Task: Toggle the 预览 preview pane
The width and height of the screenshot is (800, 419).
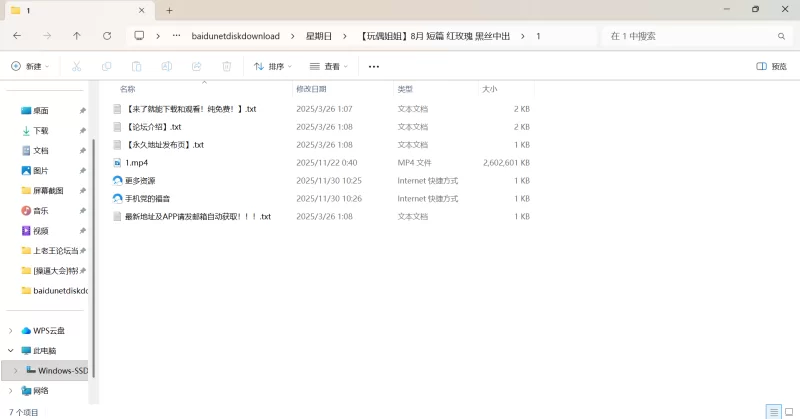Action: pos(771,66)
